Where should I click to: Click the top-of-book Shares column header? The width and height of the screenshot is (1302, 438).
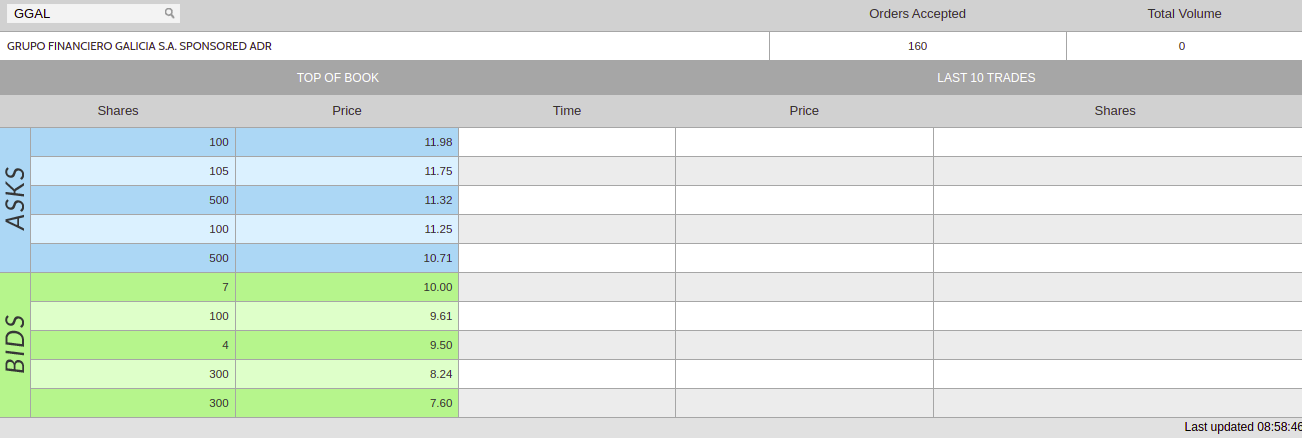pos(118,111)
